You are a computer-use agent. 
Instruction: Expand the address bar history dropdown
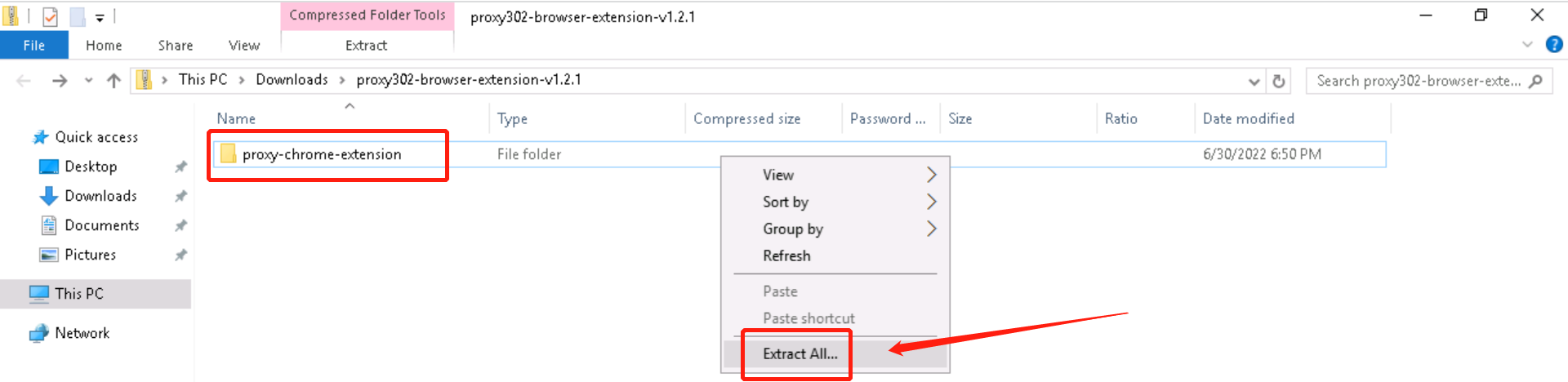click(1254, 81)
